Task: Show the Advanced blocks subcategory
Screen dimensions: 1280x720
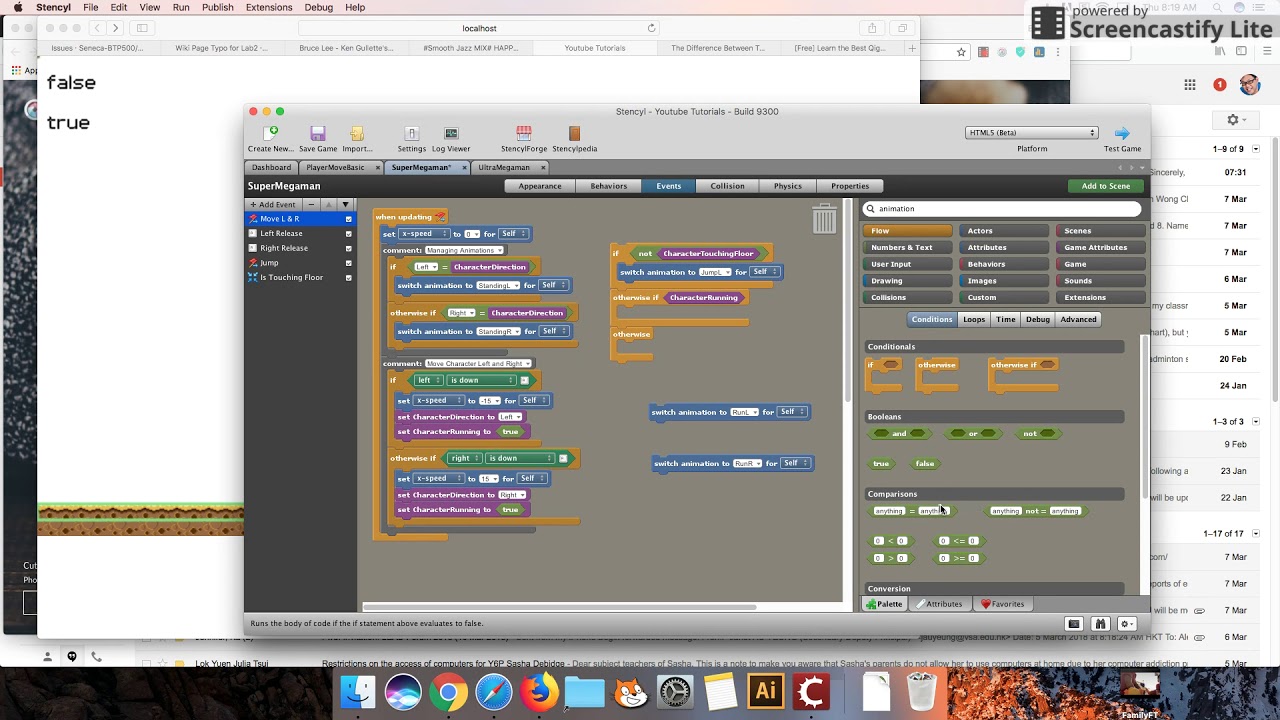Action: click(x=1078, y=319)
